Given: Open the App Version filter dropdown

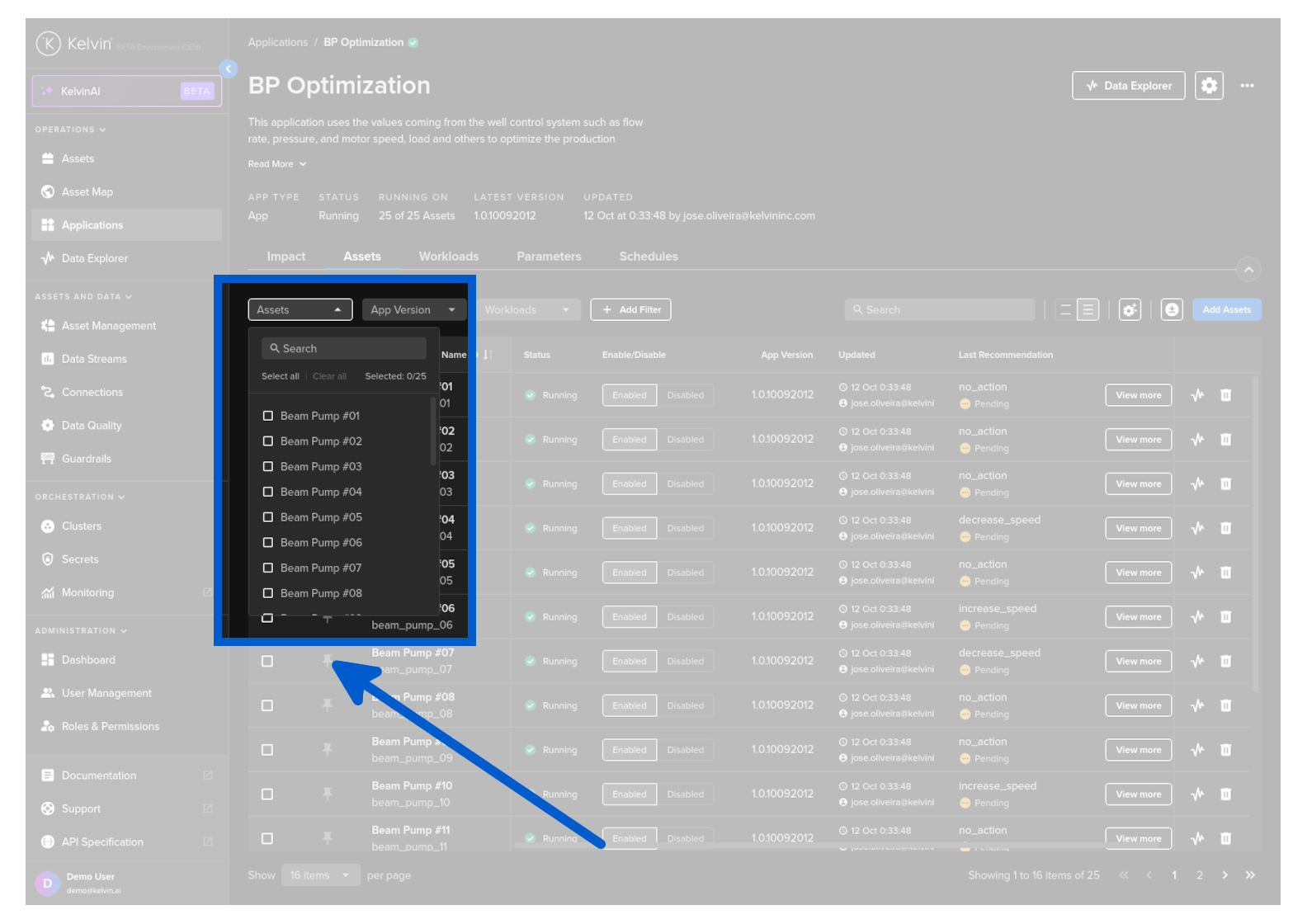Looking at the screenshot, I should pyautogui.click(x=413, y=310).
